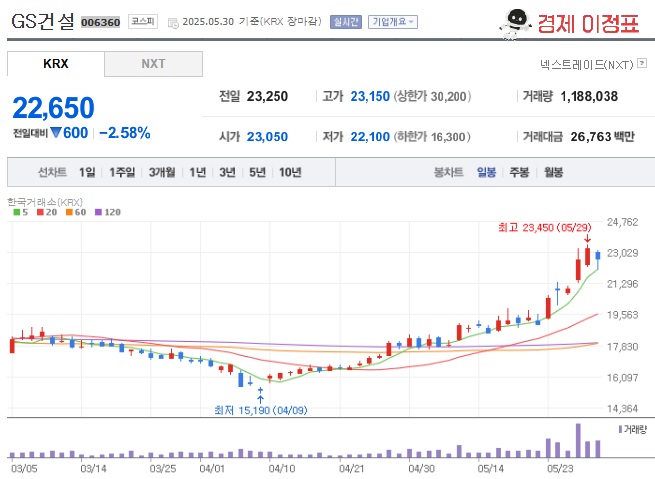
Task: Click the 한국거래소(KRX) chart label
Action: point(45,202)
